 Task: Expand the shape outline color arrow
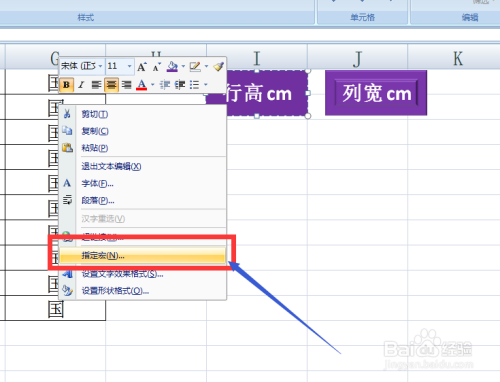tap(206, 66)
